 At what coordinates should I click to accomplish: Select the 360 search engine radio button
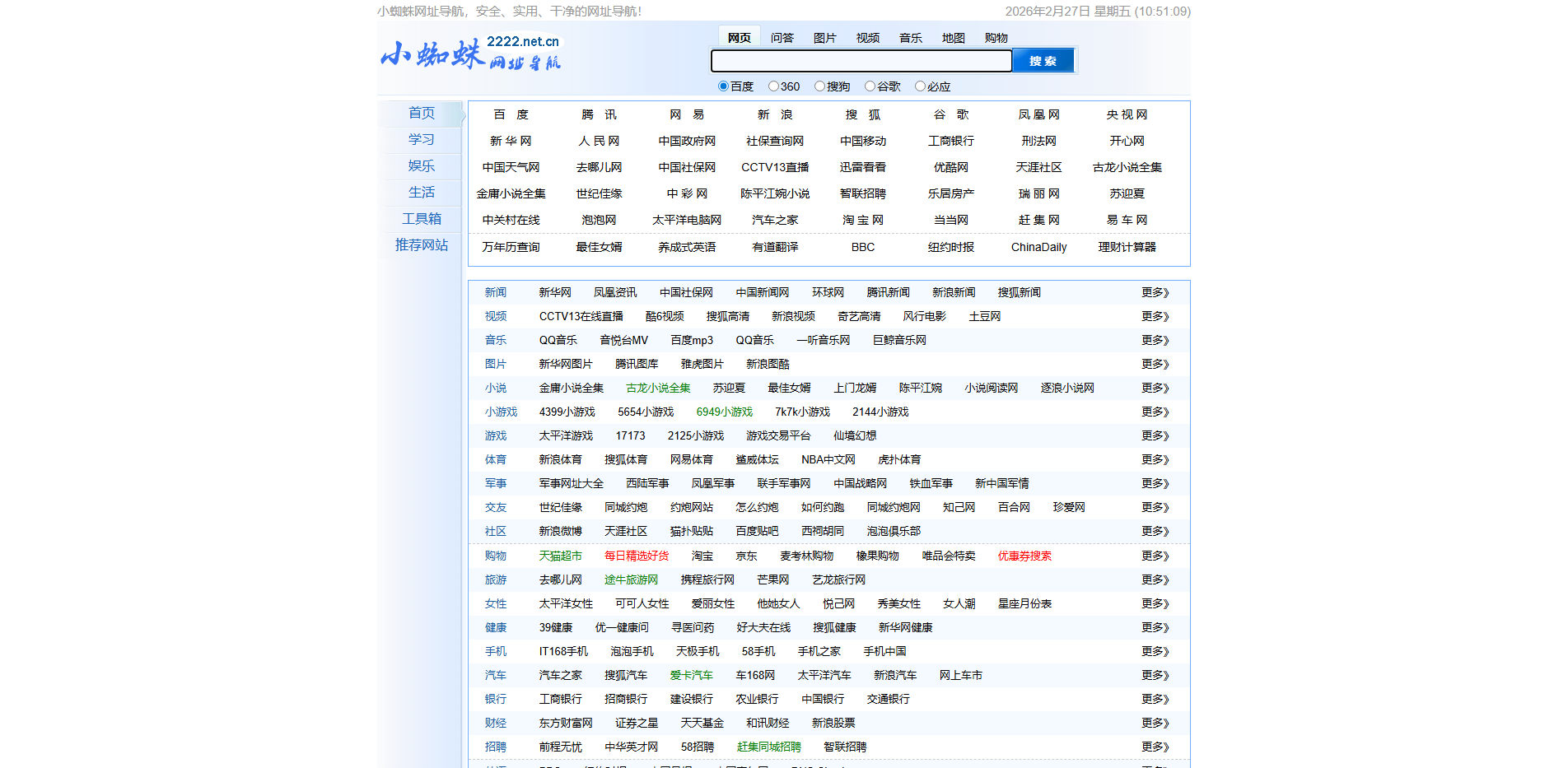click(x=772, y=86)
